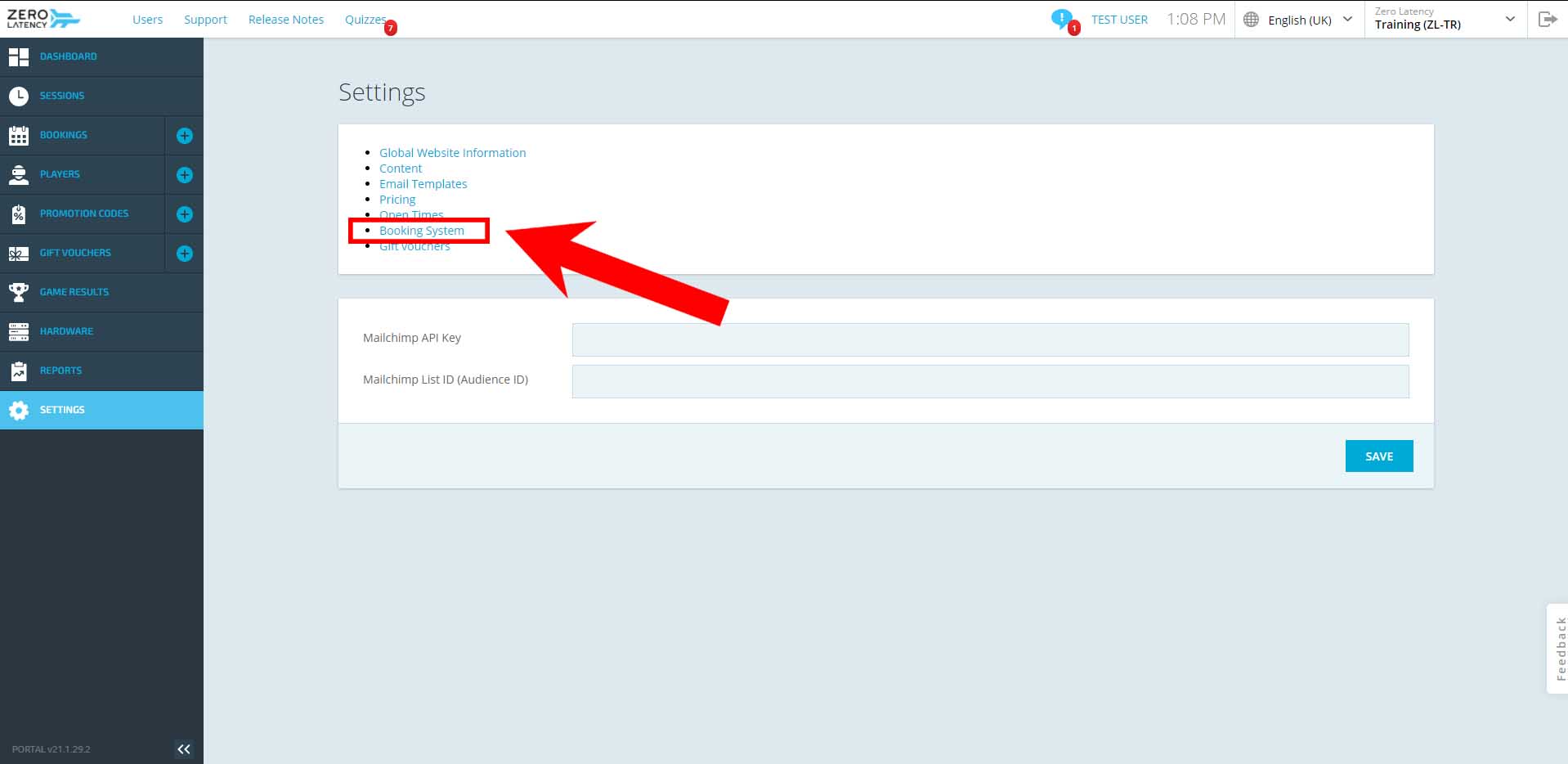1568x764 pixels.
Task: Open the Booking System link
Action: (x=422, y=231)
